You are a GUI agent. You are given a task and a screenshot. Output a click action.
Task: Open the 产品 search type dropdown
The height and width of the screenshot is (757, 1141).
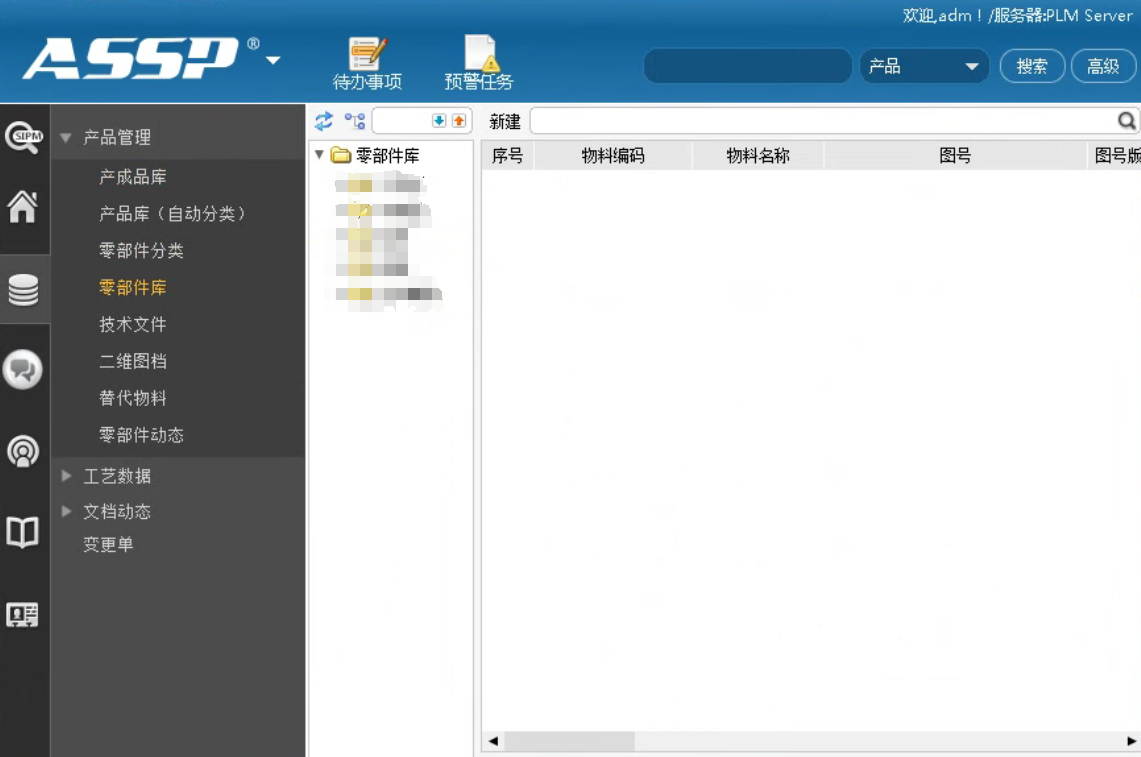point(924,66)
